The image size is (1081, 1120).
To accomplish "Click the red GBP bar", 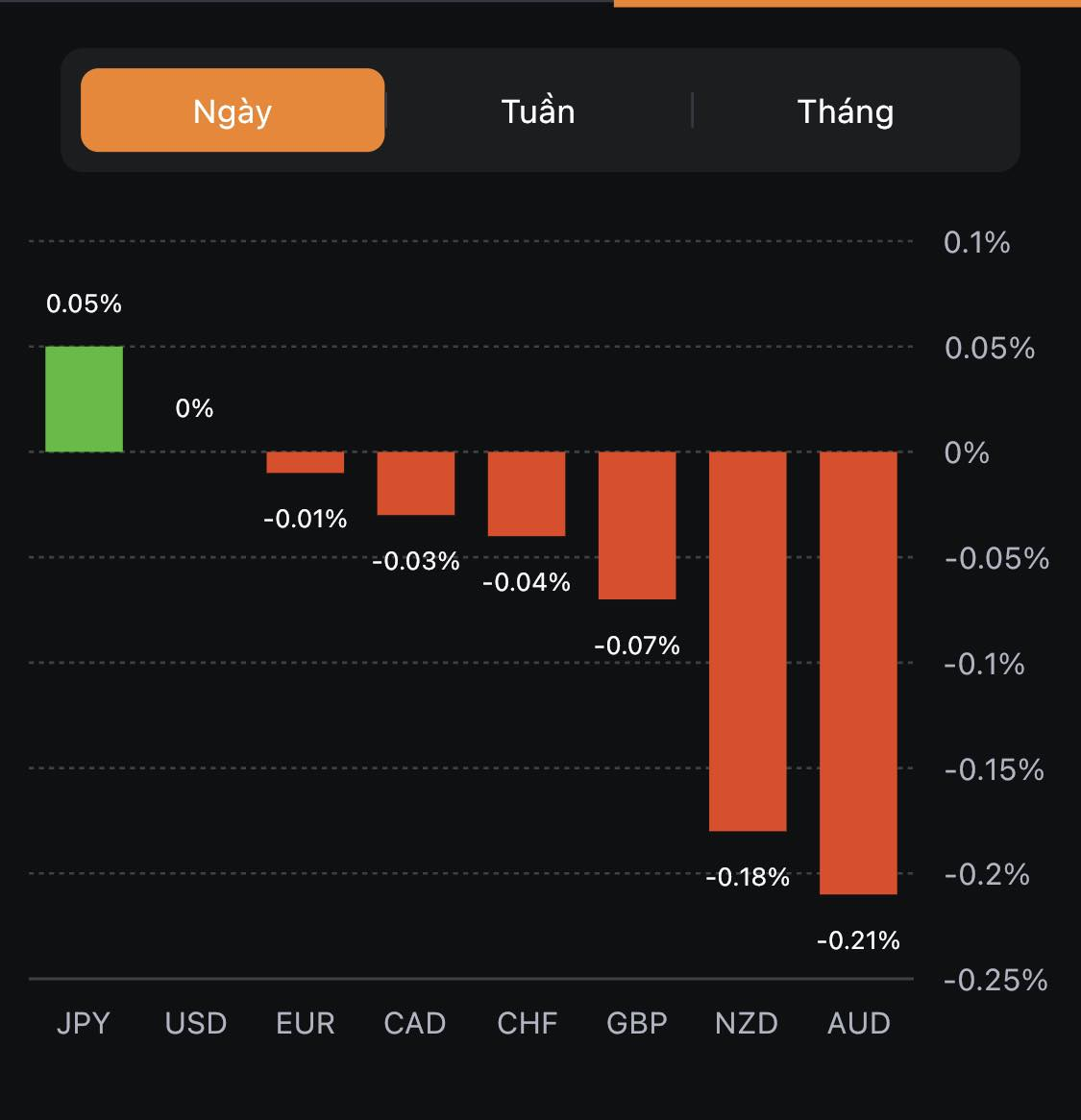I will 637,525.
